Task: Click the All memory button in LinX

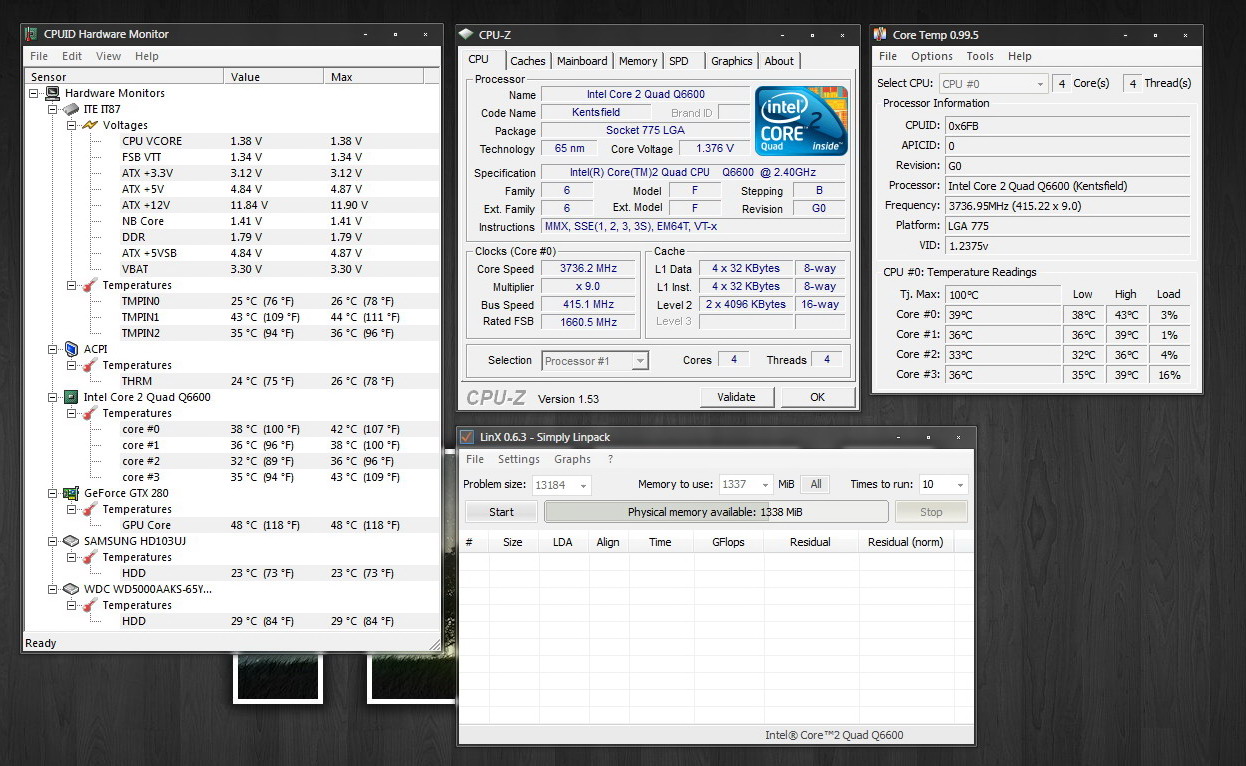Action: (816, 485)
